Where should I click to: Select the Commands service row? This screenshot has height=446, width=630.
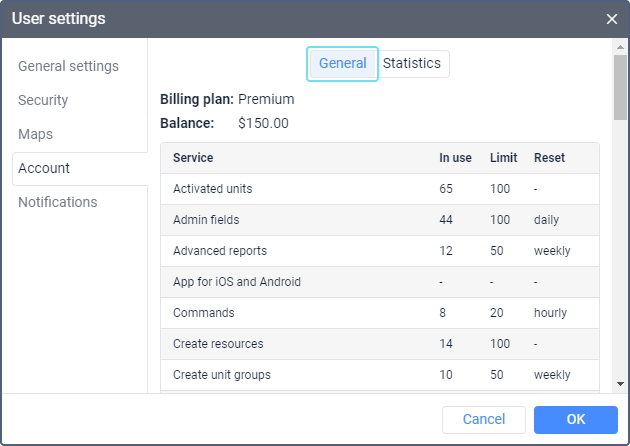point(379,313)
